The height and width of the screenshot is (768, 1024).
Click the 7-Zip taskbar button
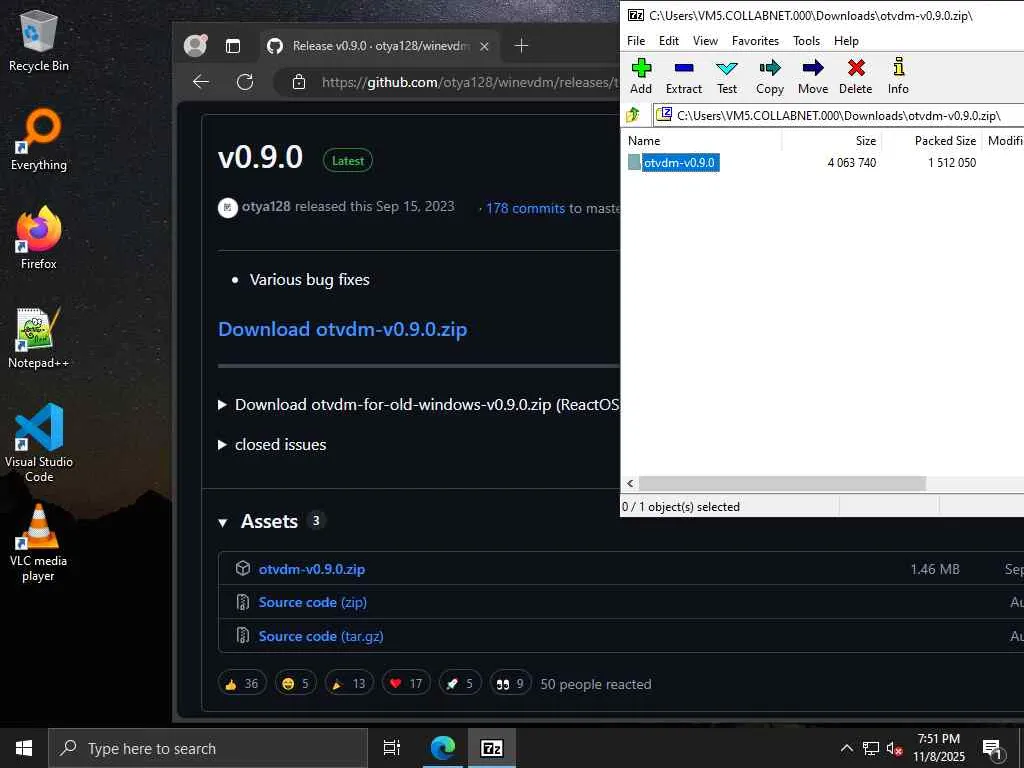click(x=492, y=748)
